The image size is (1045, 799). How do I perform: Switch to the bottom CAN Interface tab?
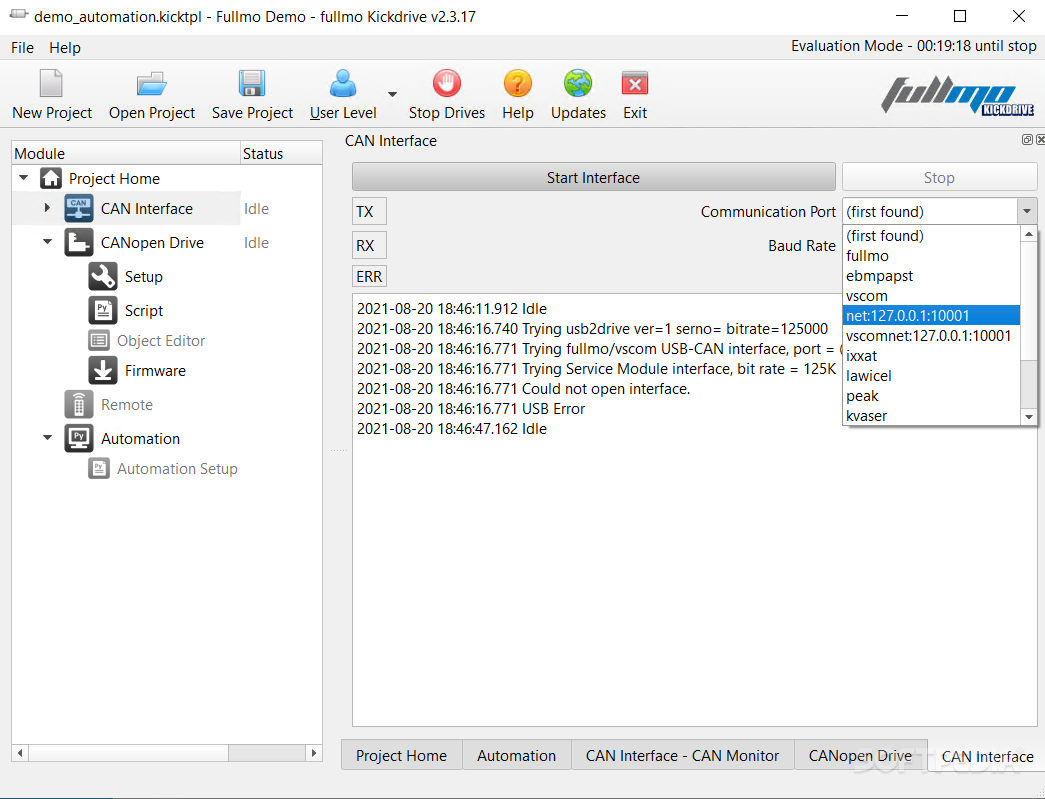987,756
